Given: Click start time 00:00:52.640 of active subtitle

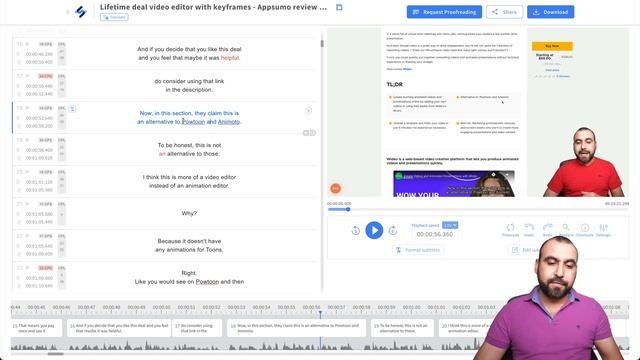Looking at the screenshot, I should click(x=39, y=118).
